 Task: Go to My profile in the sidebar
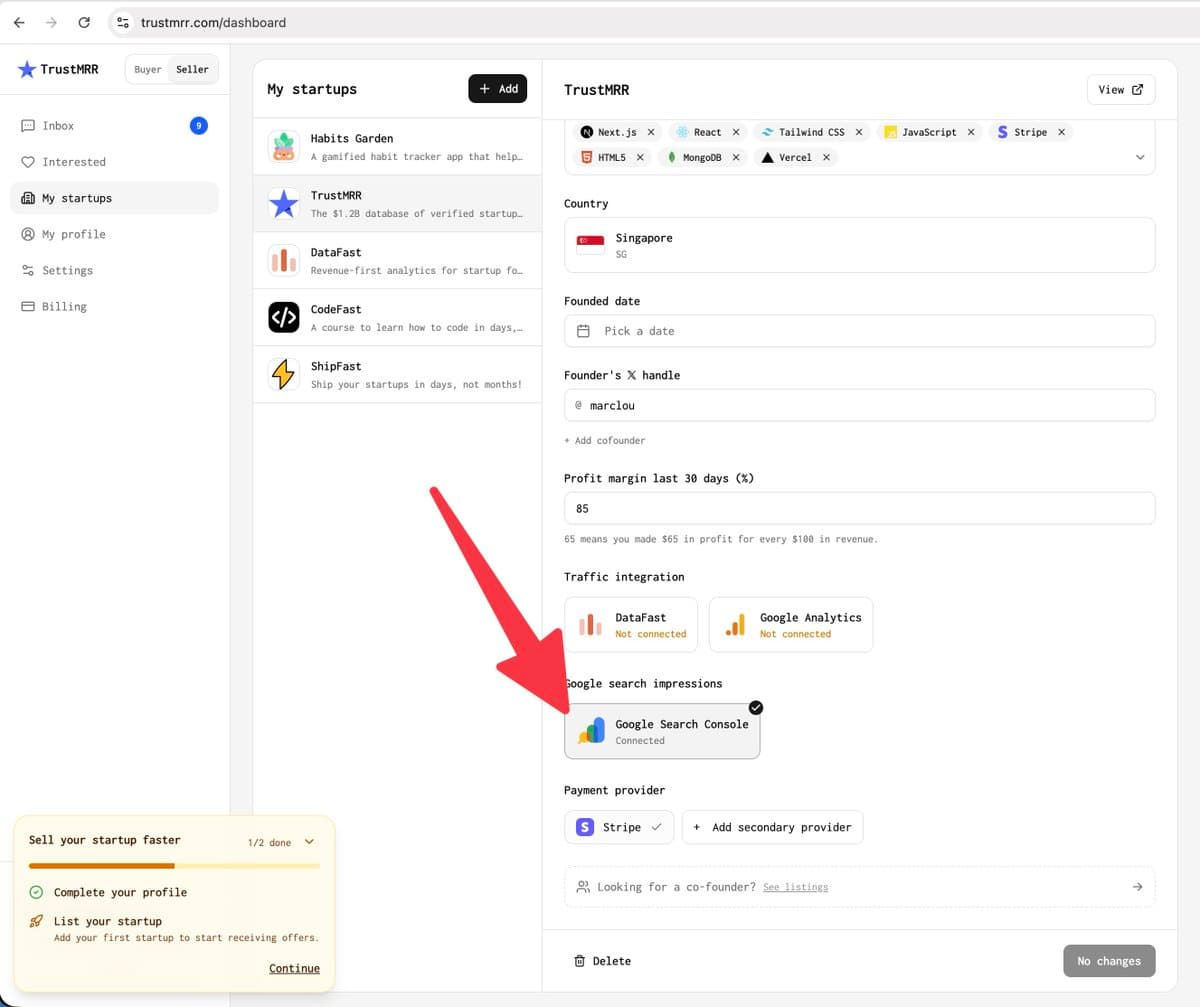114,234
